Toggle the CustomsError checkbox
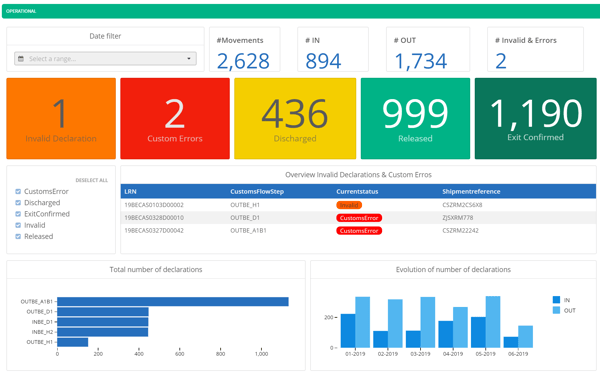Viewport: 600px width, 373px height. coord(18,191)
